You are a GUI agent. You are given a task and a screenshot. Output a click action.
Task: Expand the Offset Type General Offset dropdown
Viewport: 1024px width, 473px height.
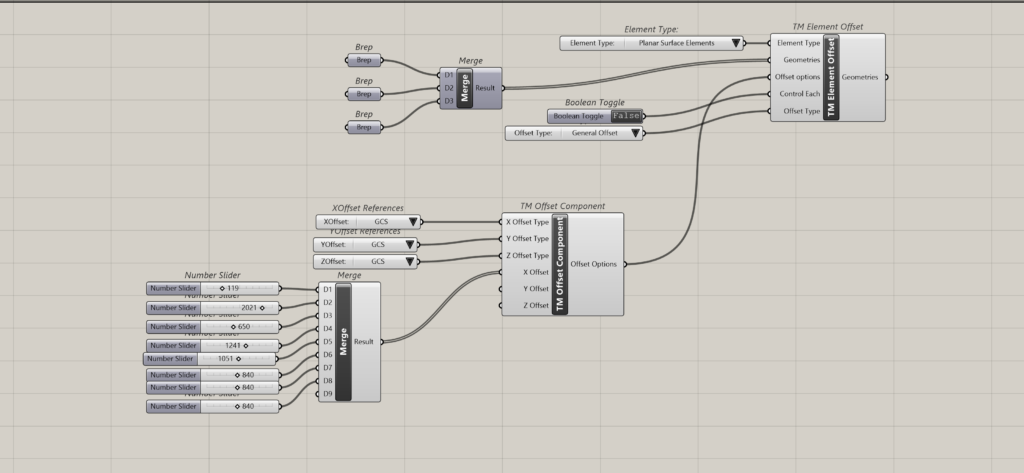(x=635, y=133)
